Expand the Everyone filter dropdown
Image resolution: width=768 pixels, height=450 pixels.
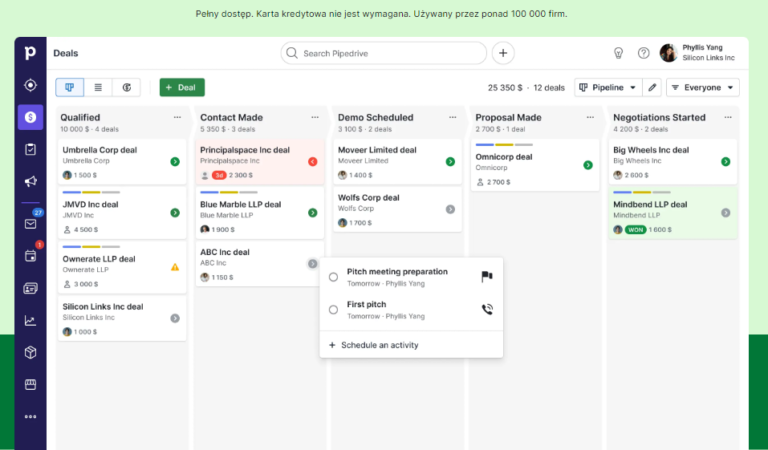point(702,88)
